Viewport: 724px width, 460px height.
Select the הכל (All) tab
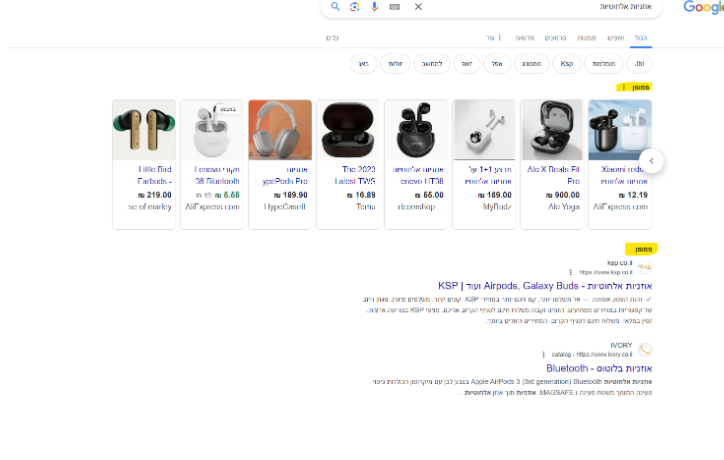(x=641, y=38)
